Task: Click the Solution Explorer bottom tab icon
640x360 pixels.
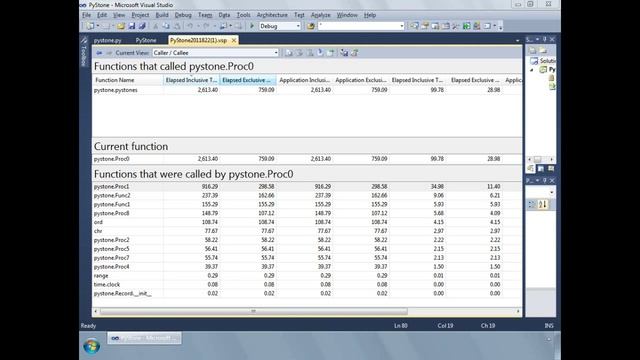Action: 531,169
